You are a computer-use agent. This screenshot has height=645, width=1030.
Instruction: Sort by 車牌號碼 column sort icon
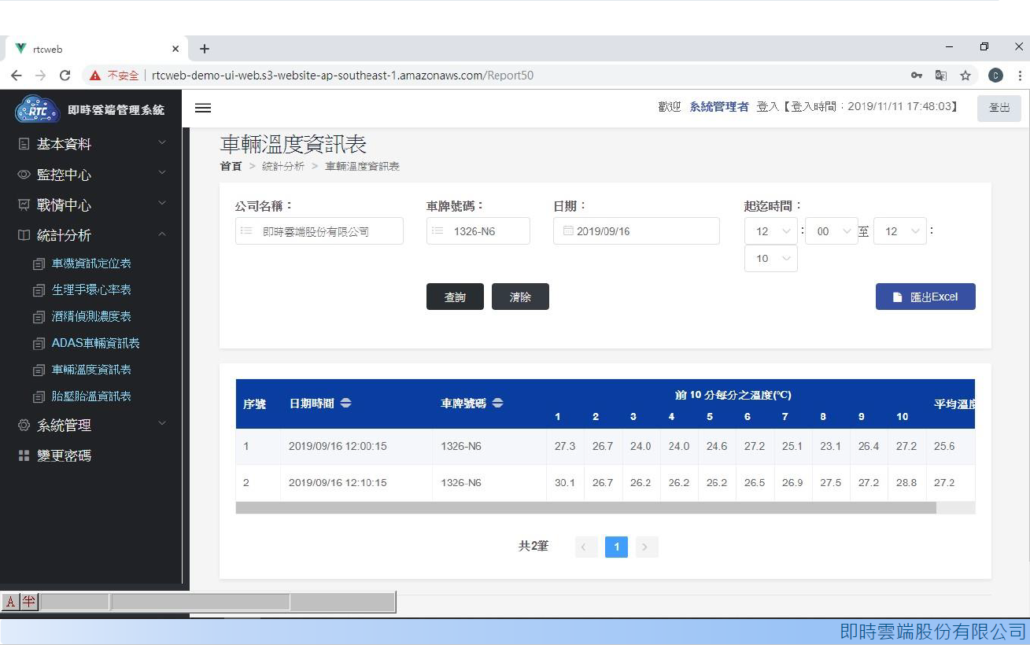[x=497, y=403]
